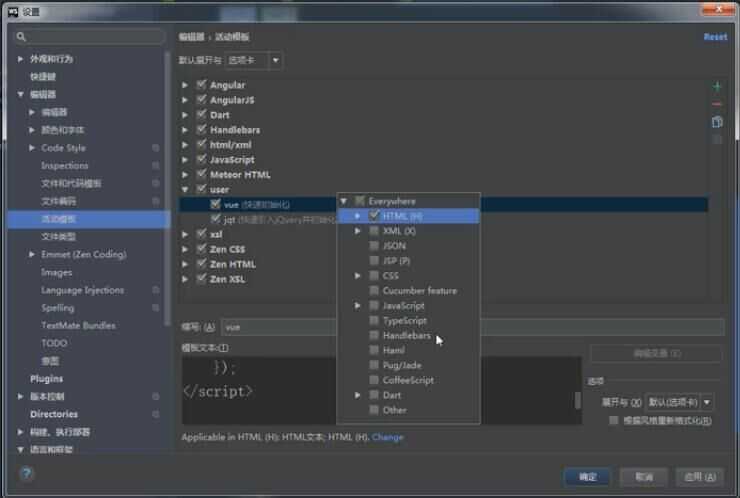Viewport: 740px width, 498px height.
Task: Click the OK (确定) button
Action: (x=588, y=477)
